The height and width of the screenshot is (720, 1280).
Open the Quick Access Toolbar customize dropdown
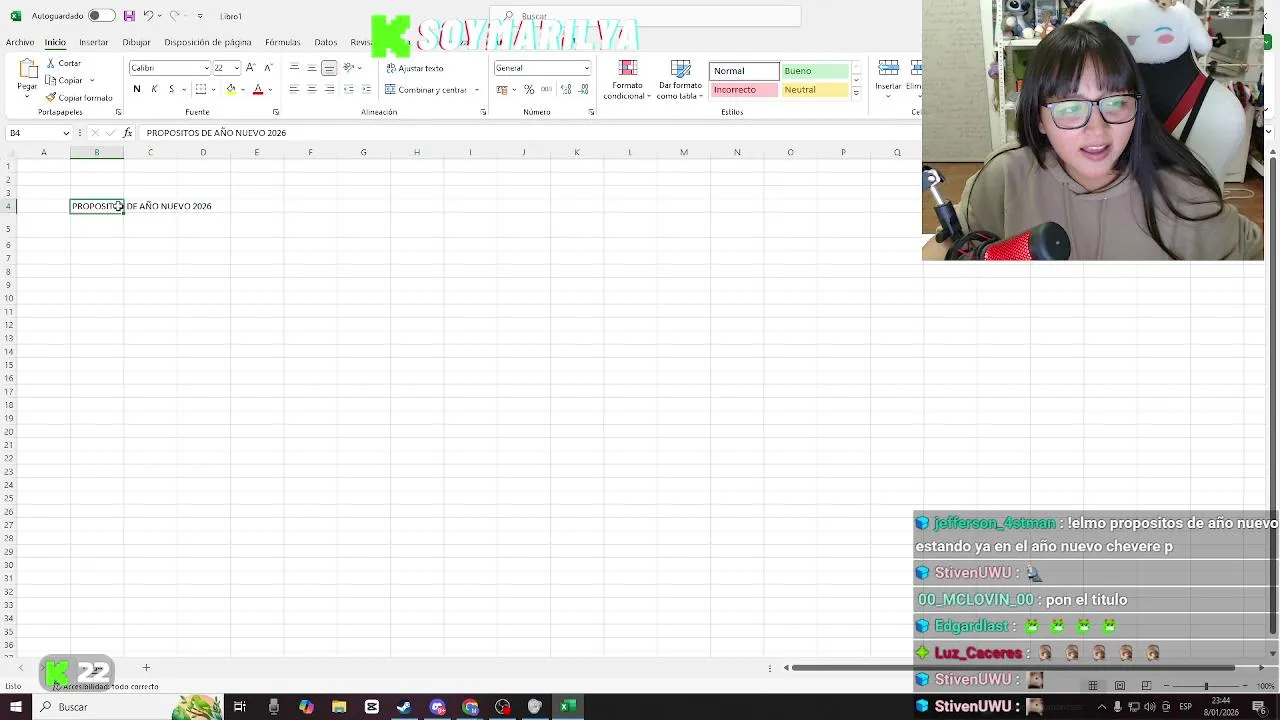coord(200,16)
